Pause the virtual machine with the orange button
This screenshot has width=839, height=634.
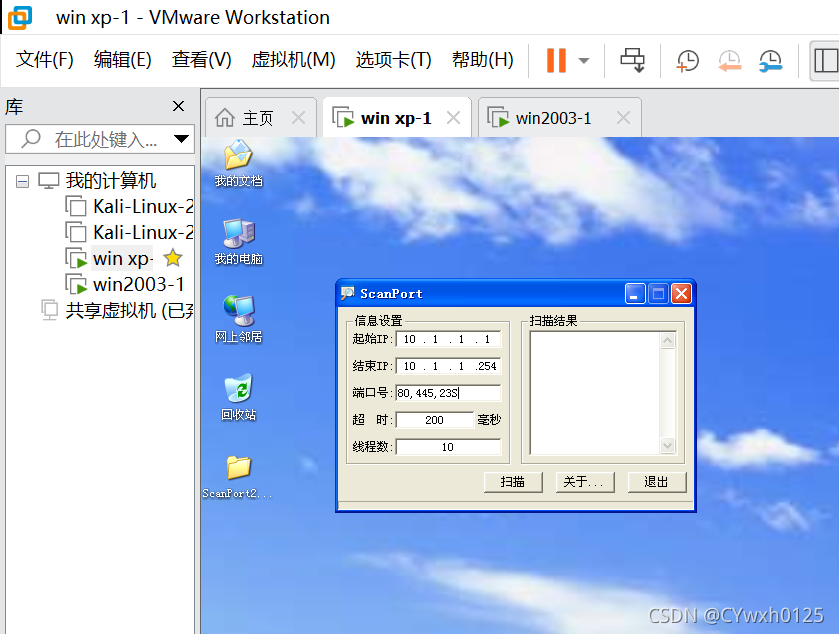coord(556,60)
